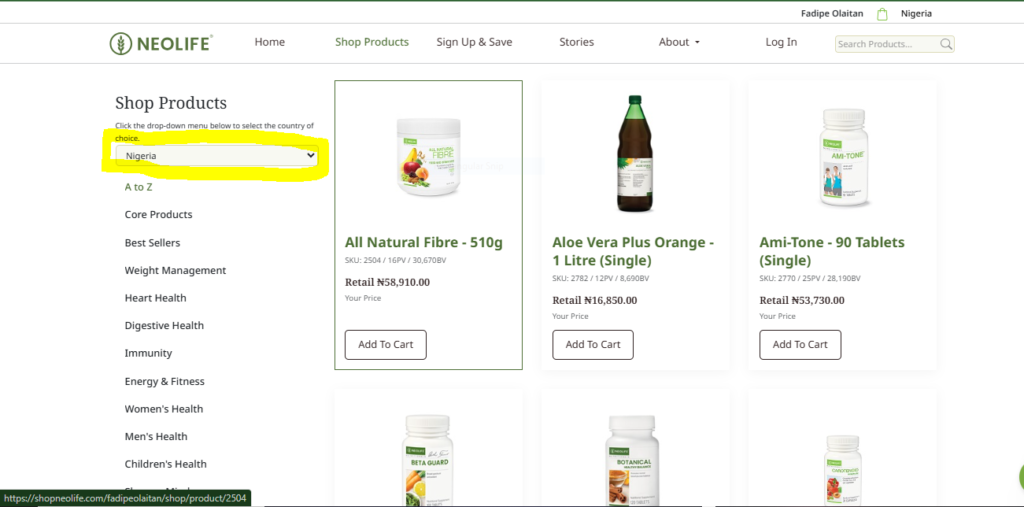Screen dimensions: 1024x507
Task: Select the Best Sellers category
Action: point(152,242)
